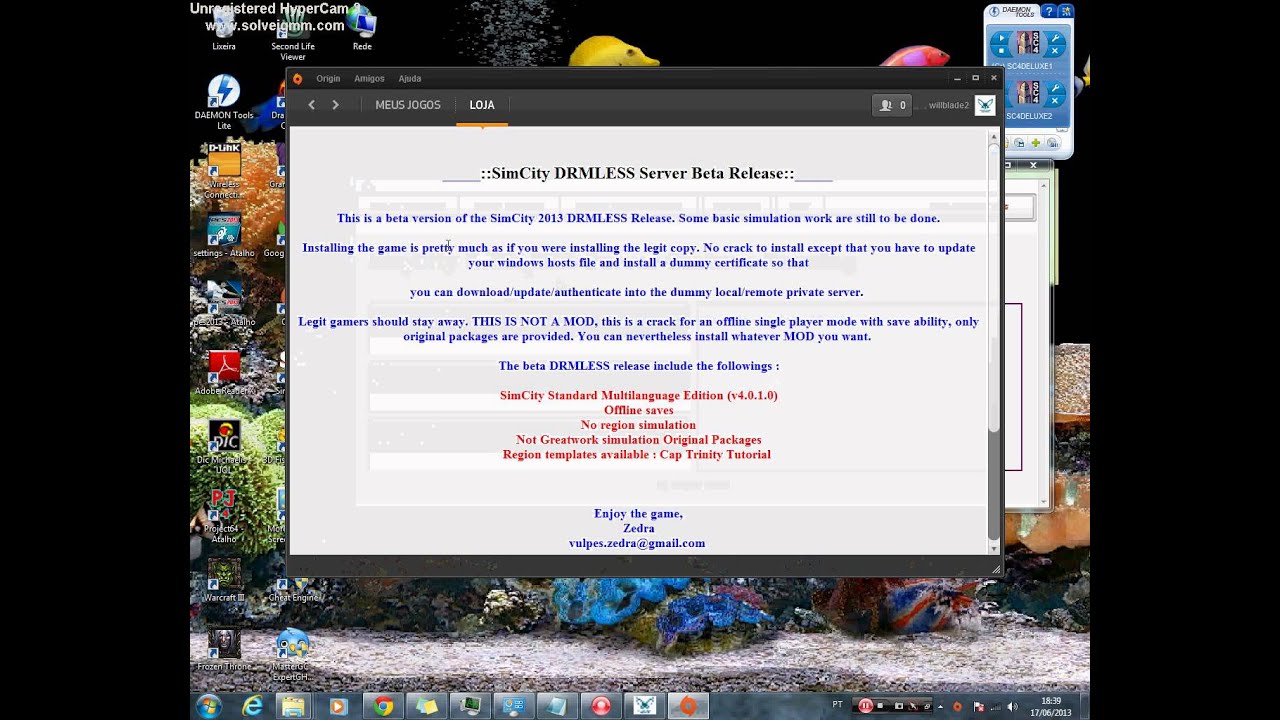The image size is (1280, 720).
Task: Select the Rede network desktop icon
Action: click(362, 30)
